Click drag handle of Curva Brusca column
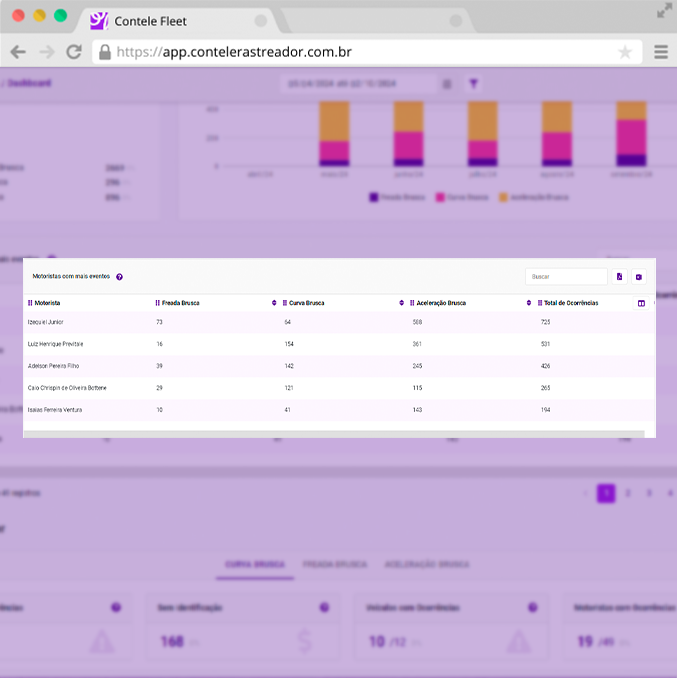Viewport: 677px width, 678px height. 284,303
